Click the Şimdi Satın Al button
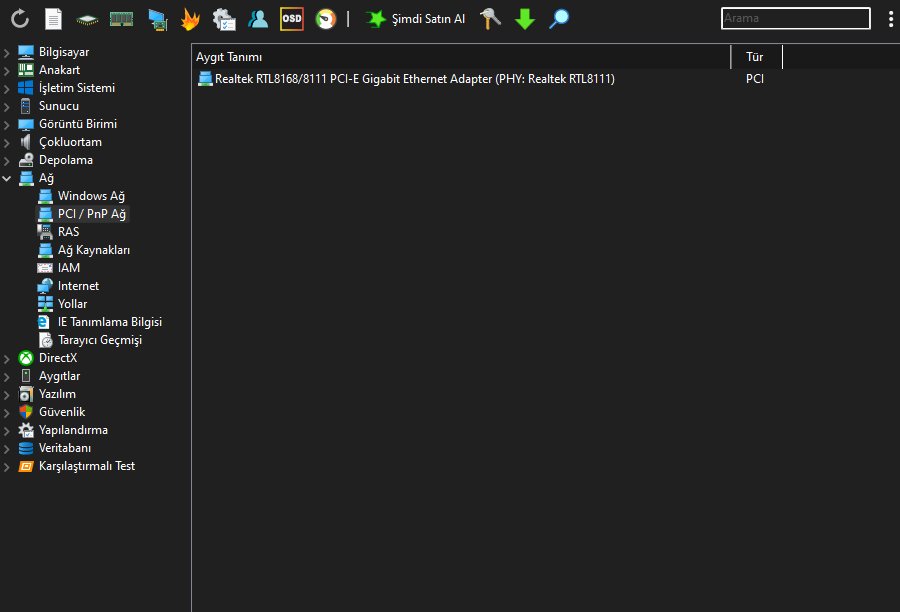The image size is (900, 612). [x=416, y=18]
